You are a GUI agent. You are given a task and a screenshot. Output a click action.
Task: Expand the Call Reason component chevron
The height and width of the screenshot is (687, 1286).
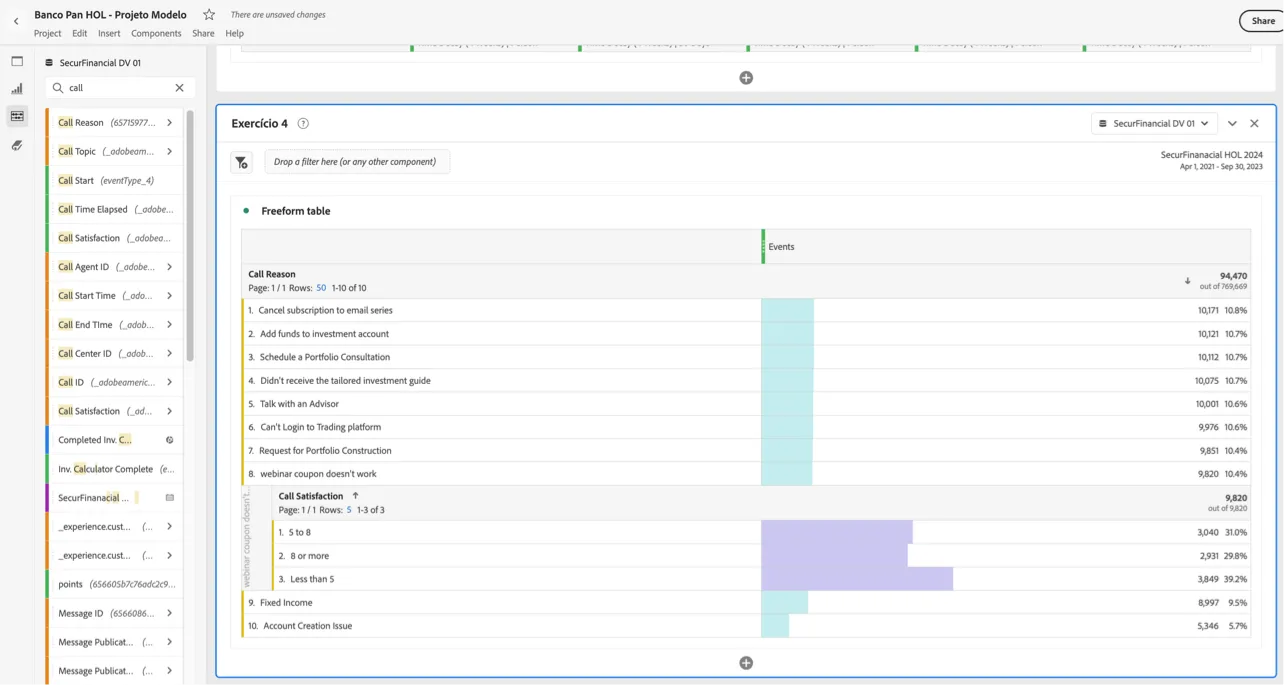pos(169,123)
